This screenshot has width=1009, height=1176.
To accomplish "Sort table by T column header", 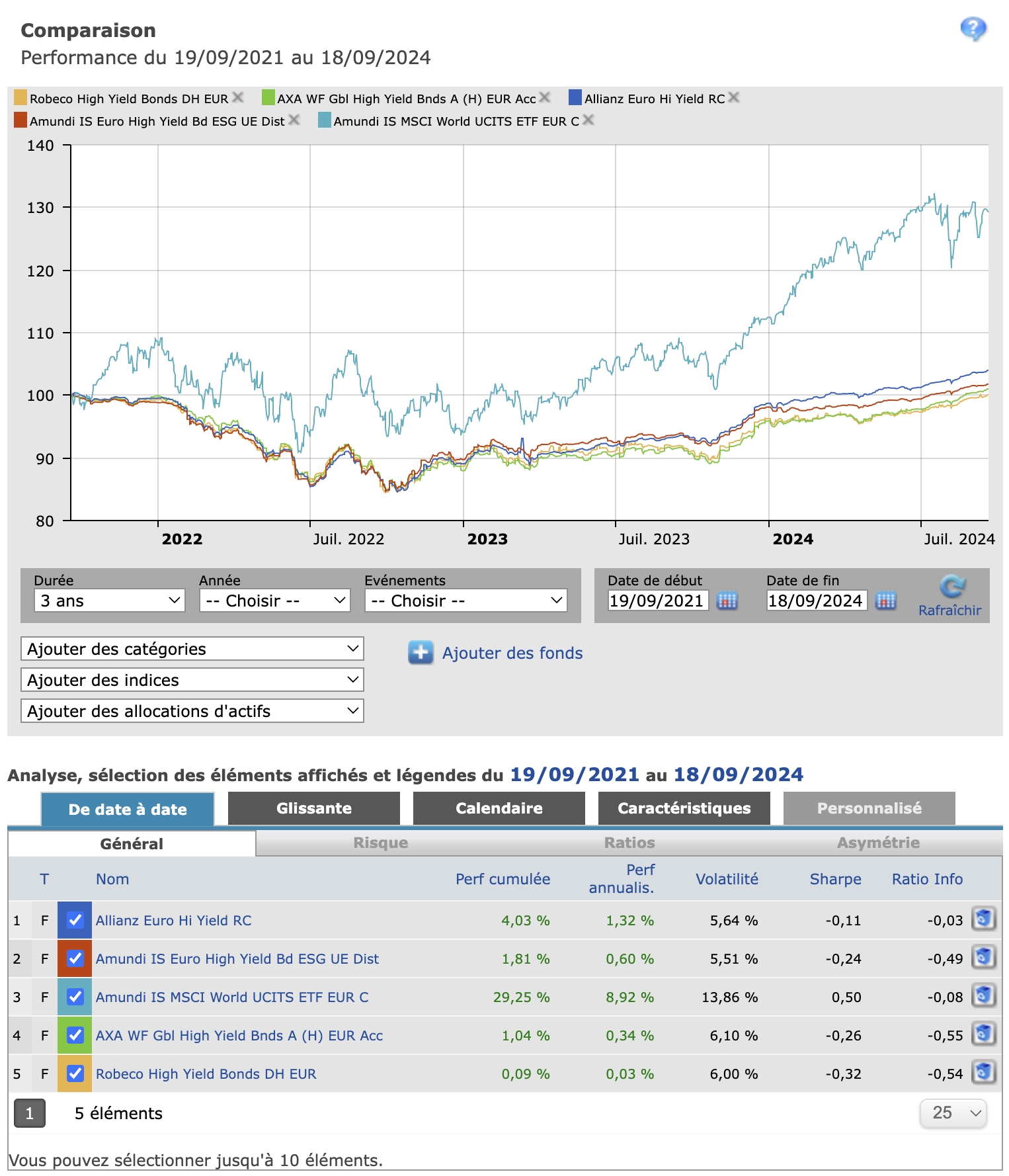I will [44, 879].
